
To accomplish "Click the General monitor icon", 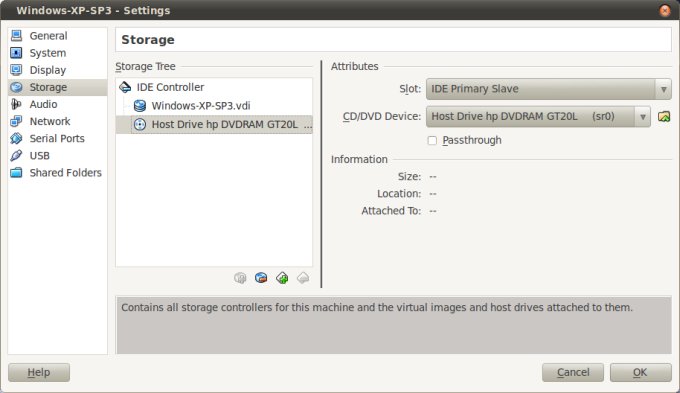I will click(16, 36).
